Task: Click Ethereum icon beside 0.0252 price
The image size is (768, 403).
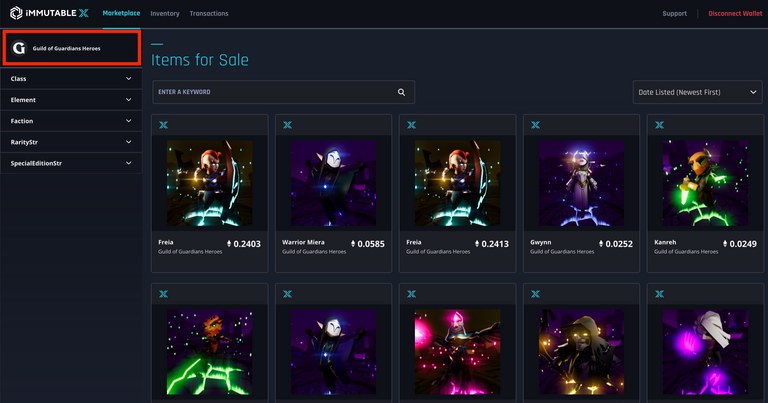Action: pyautogui.click(x=601, y=244)
